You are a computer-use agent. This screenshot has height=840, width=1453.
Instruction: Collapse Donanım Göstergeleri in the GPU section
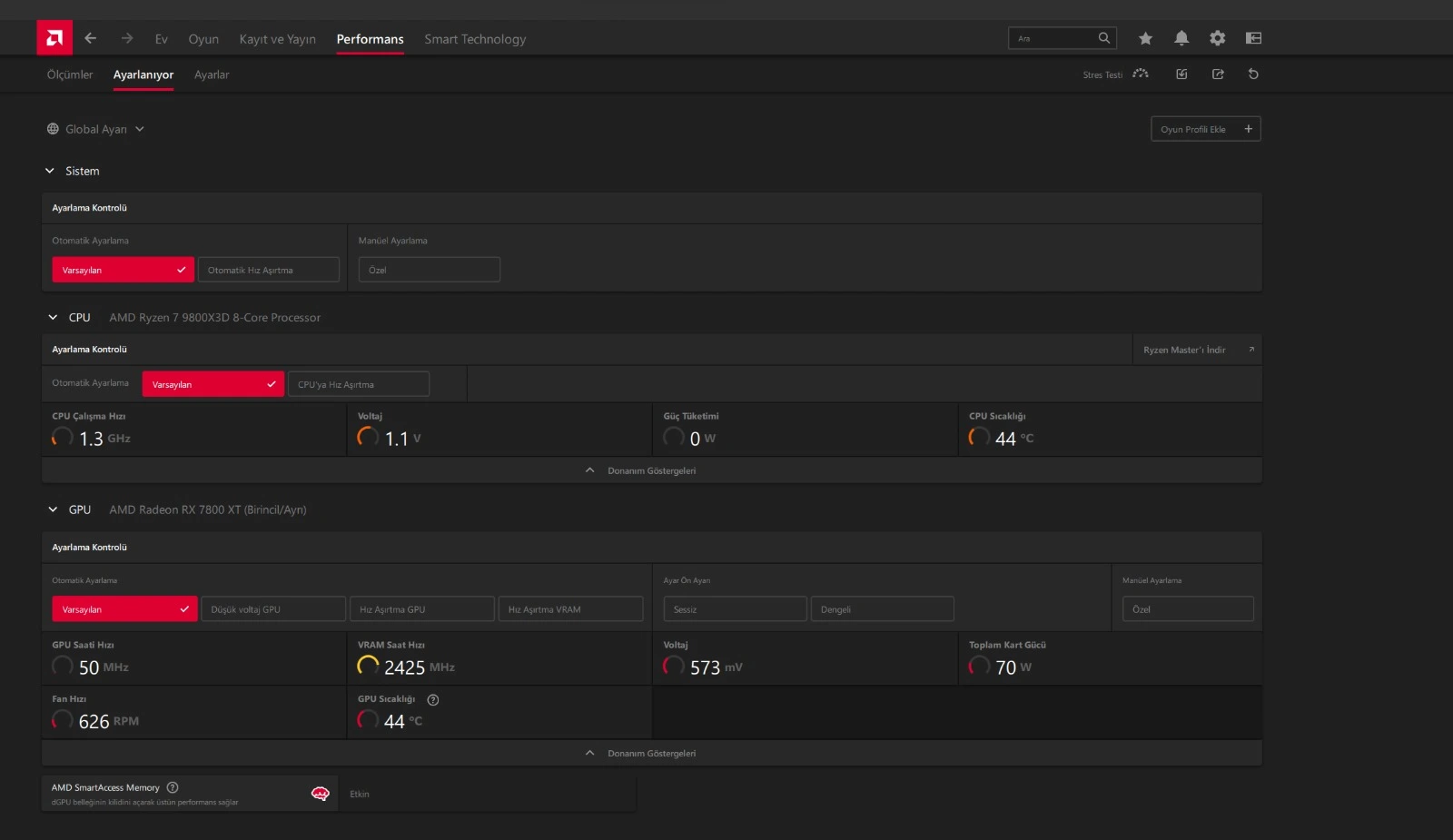tap(652, 754)
